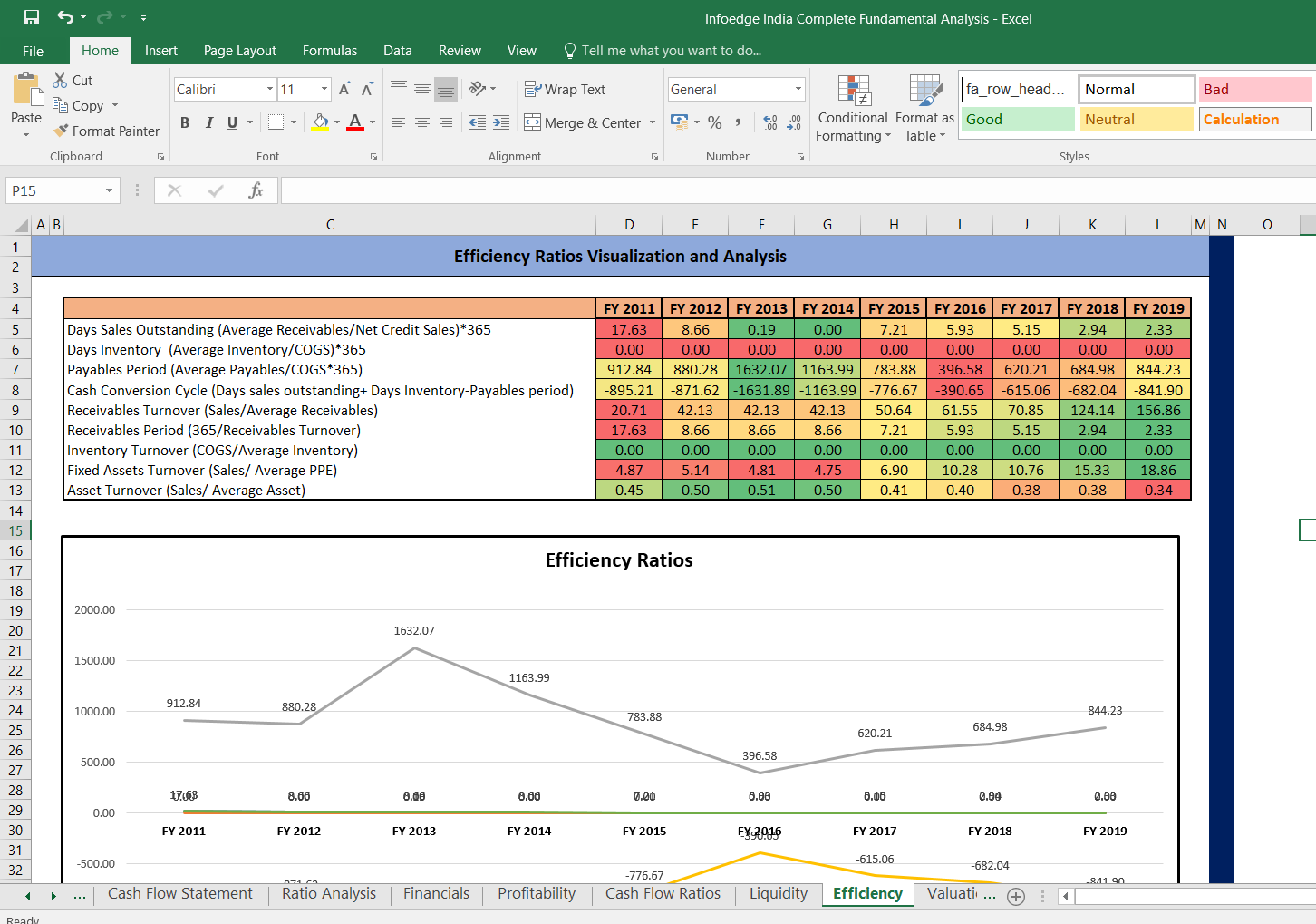Image resolution: width=1316 pixels, height=924 pixels.
Task: Apply the Calculation cell style
Action: [x=1255, y=119]
